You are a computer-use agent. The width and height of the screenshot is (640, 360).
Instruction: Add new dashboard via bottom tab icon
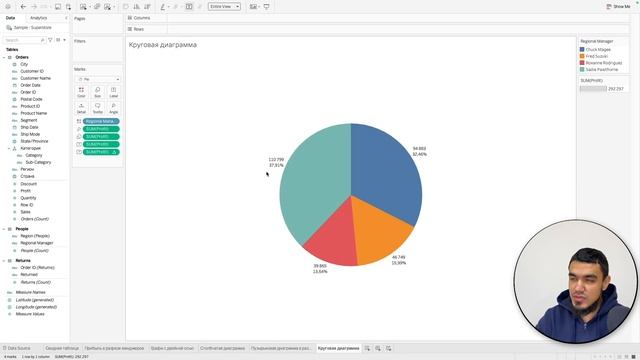click(378, 348)
